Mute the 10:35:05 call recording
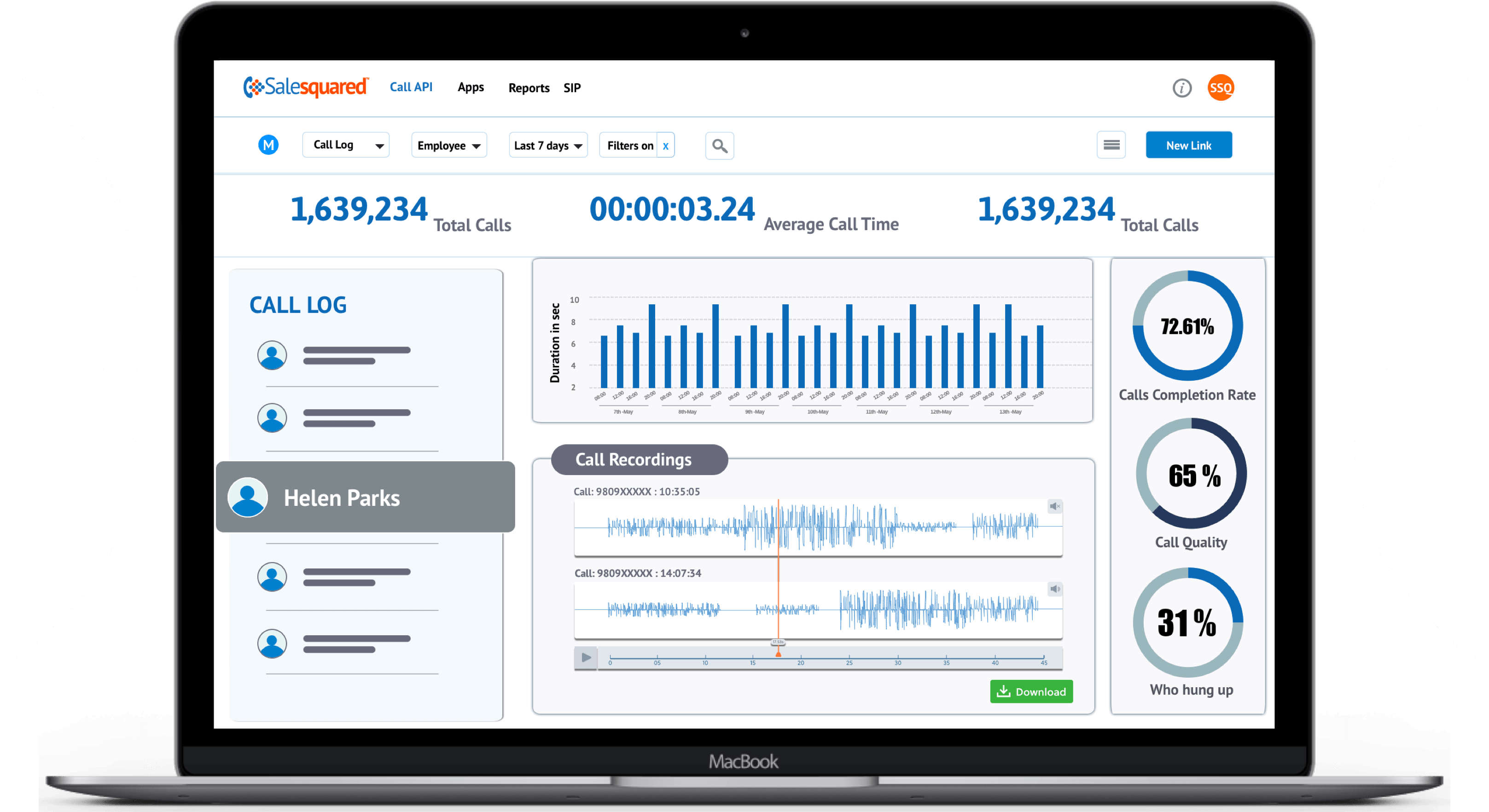1489x812 pixels. (x=1054, y=507)
